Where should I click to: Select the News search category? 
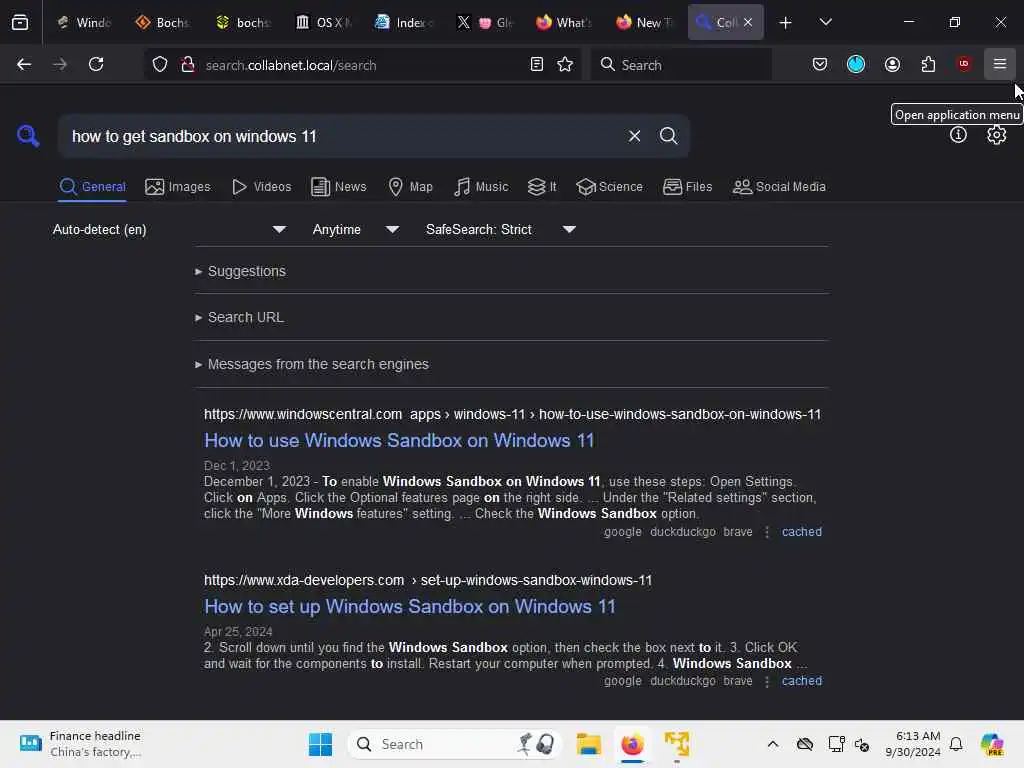[x=339, y=187]
